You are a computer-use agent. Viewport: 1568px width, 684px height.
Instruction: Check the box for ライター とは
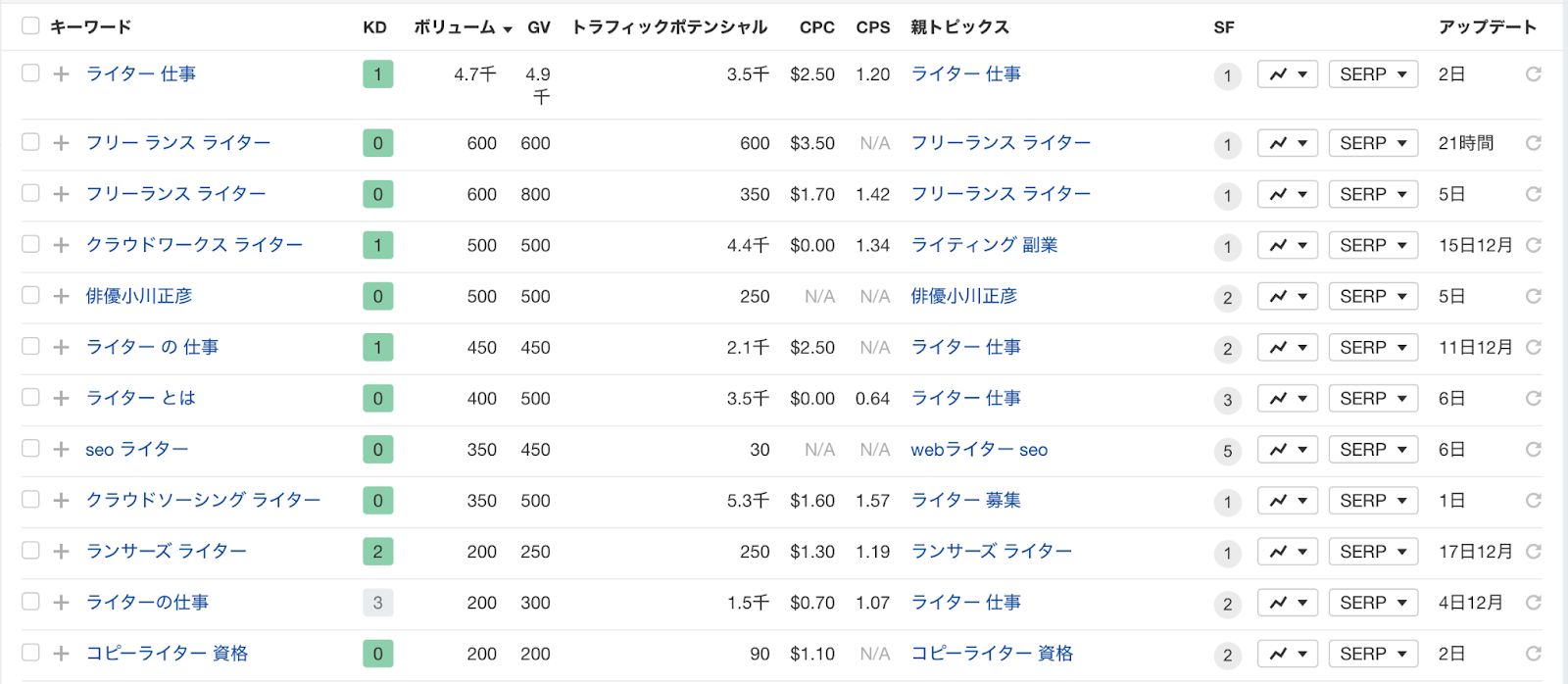point(30,397)
